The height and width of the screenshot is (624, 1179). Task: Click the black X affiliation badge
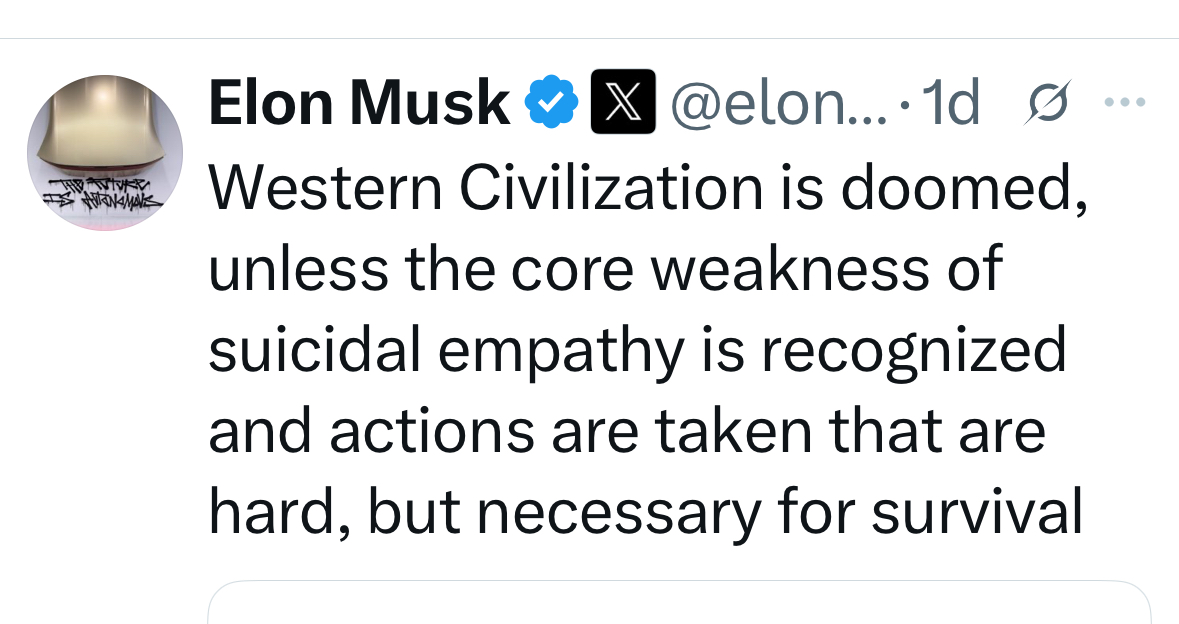pyautogui.click(x=623, y=102)
